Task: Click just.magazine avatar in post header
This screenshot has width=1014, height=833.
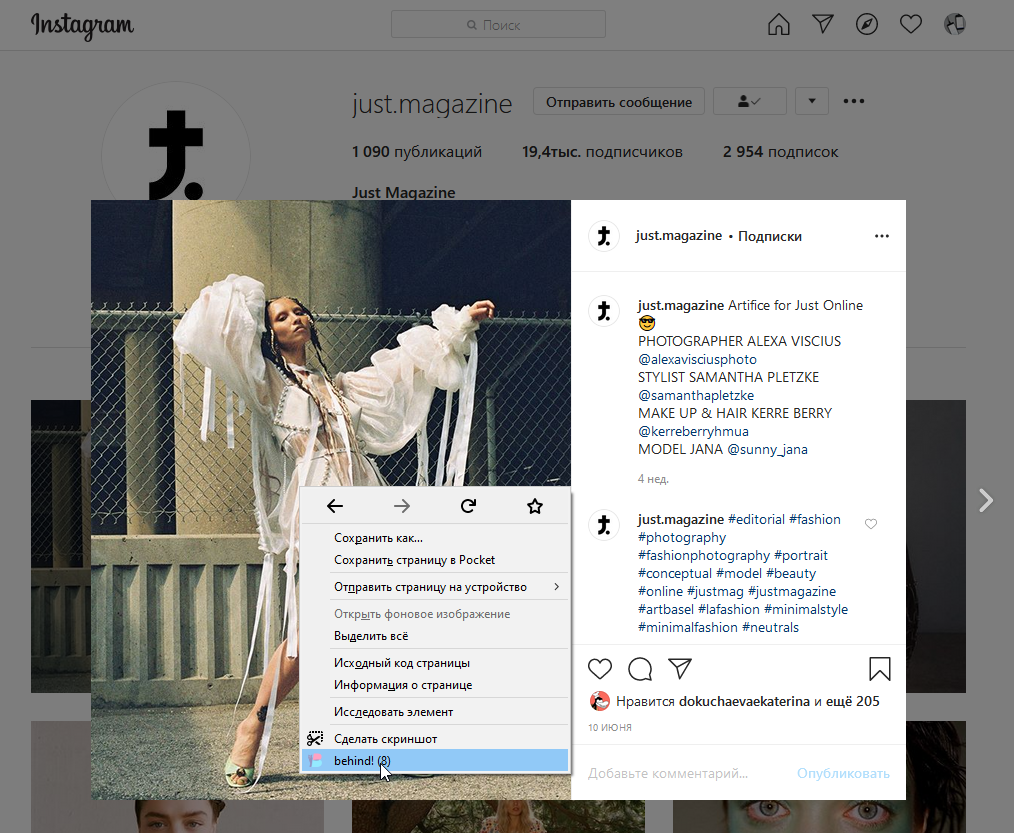Action: (604, 236)
